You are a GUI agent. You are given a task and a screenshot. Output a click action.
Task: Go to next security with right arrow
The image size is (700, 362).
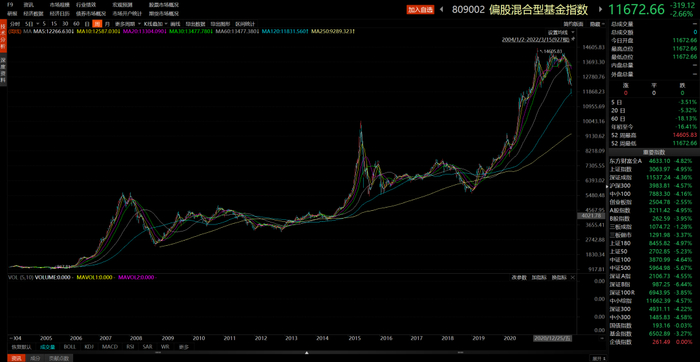600,9
